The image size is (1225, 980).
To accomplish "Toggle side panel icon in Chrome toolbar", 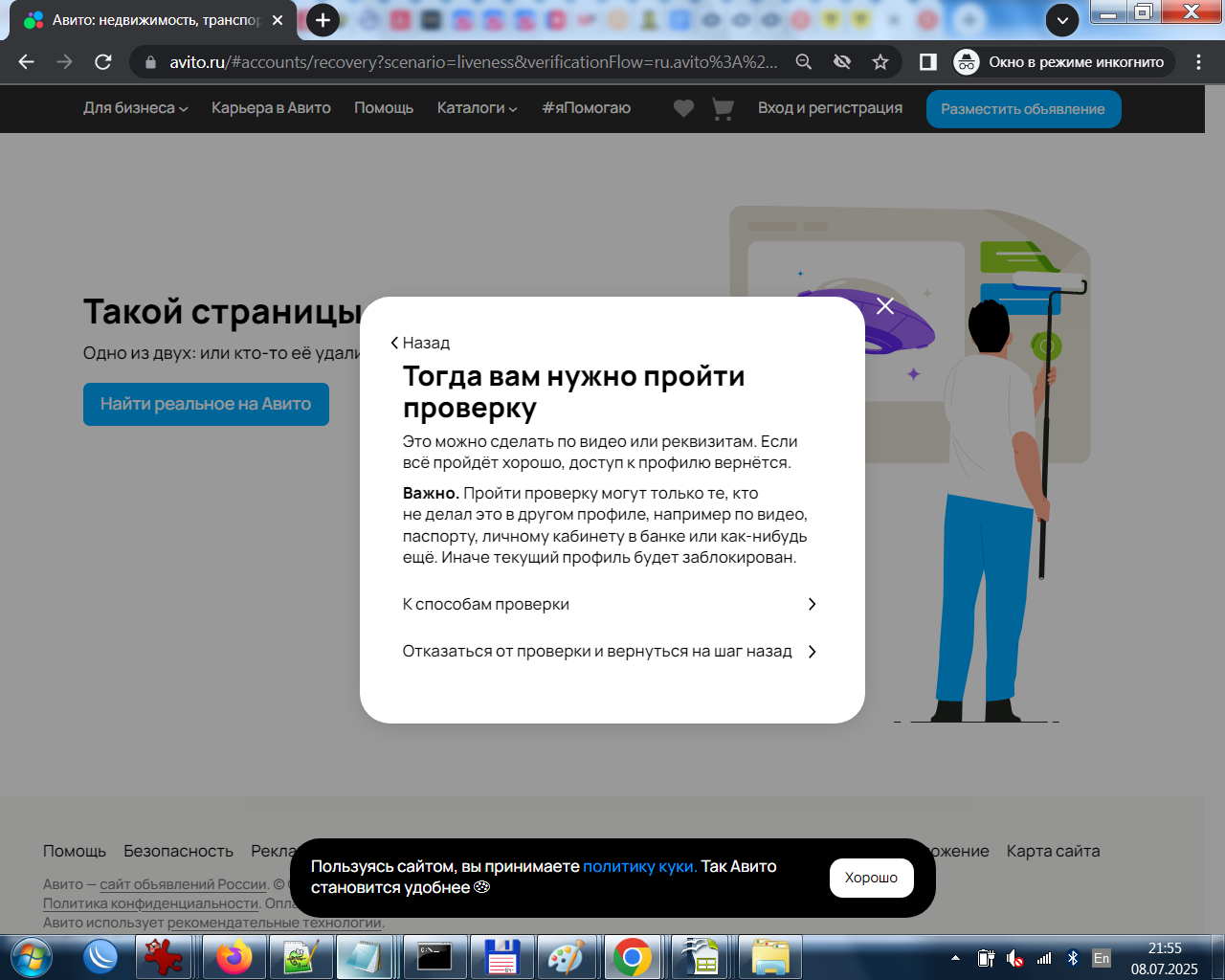I will coord(927,62).
